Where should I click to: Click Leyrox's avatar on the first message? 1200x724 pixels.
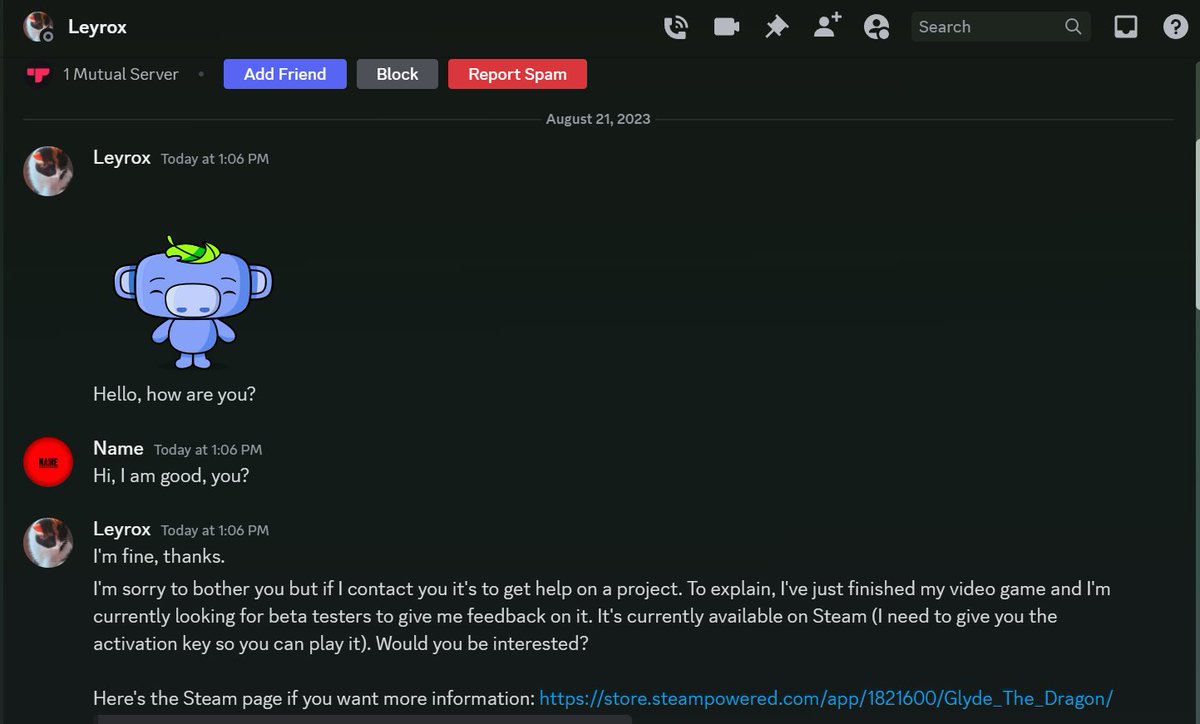coord(48,171)
